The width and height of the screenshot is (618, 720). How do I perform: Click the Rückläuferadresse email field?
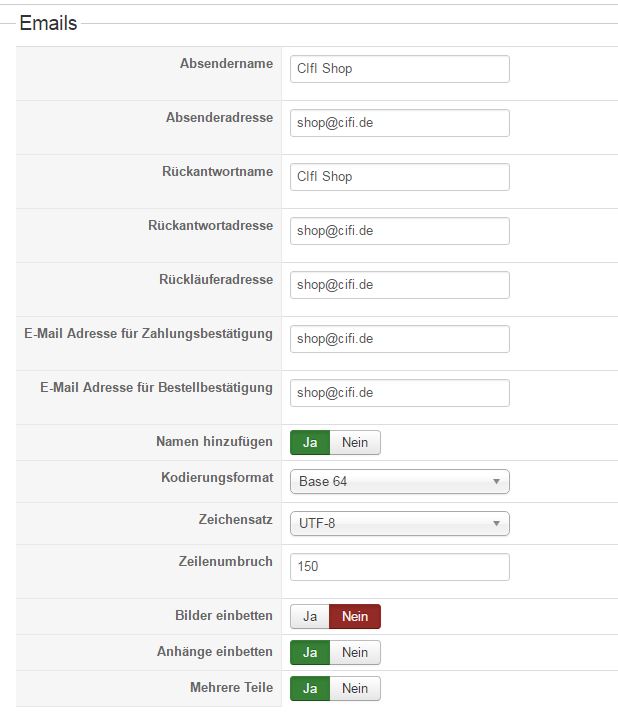399,285
